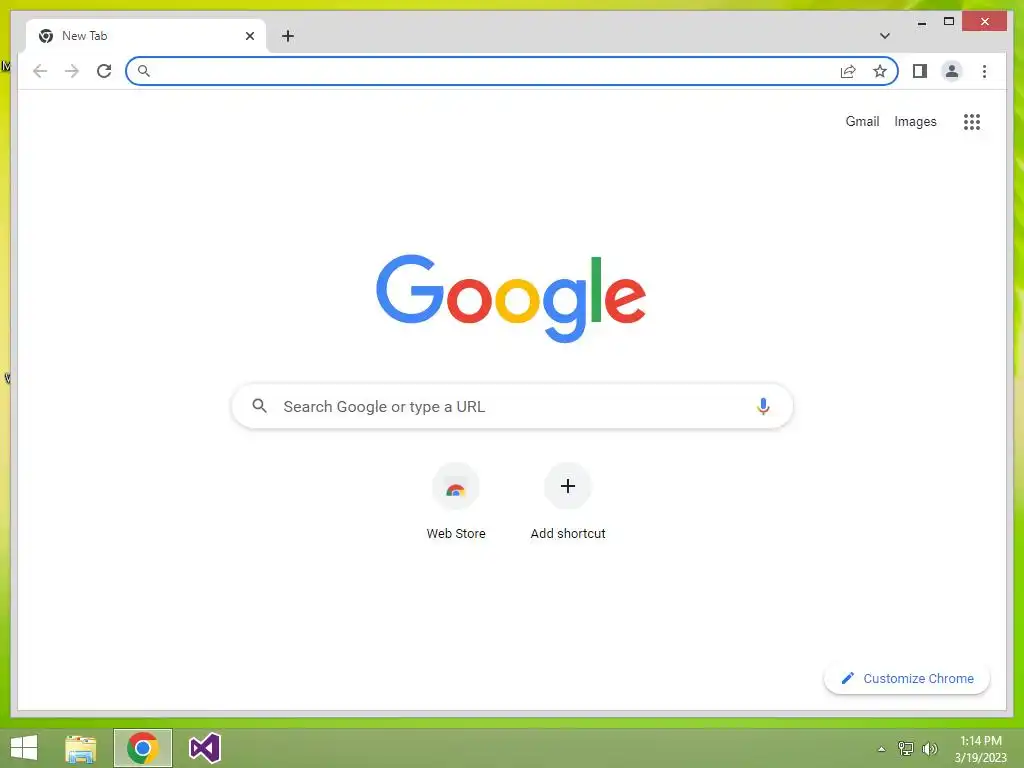Share this page via the share icon
Image resolution: width=1024 pixels, height=768 pixels.
tap(848, 71)
